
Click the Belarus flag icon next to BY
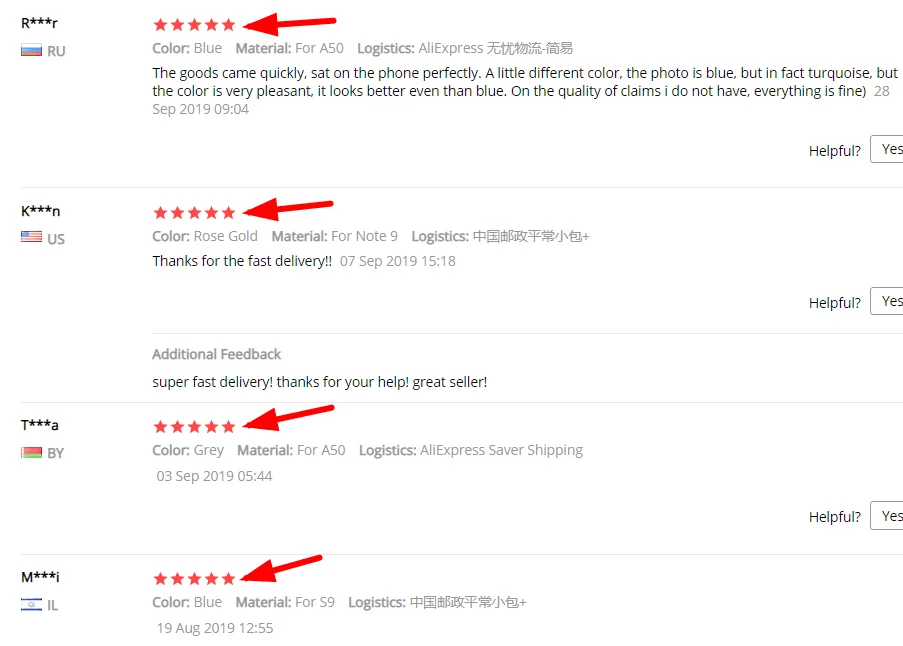click(x=31, y=453)
